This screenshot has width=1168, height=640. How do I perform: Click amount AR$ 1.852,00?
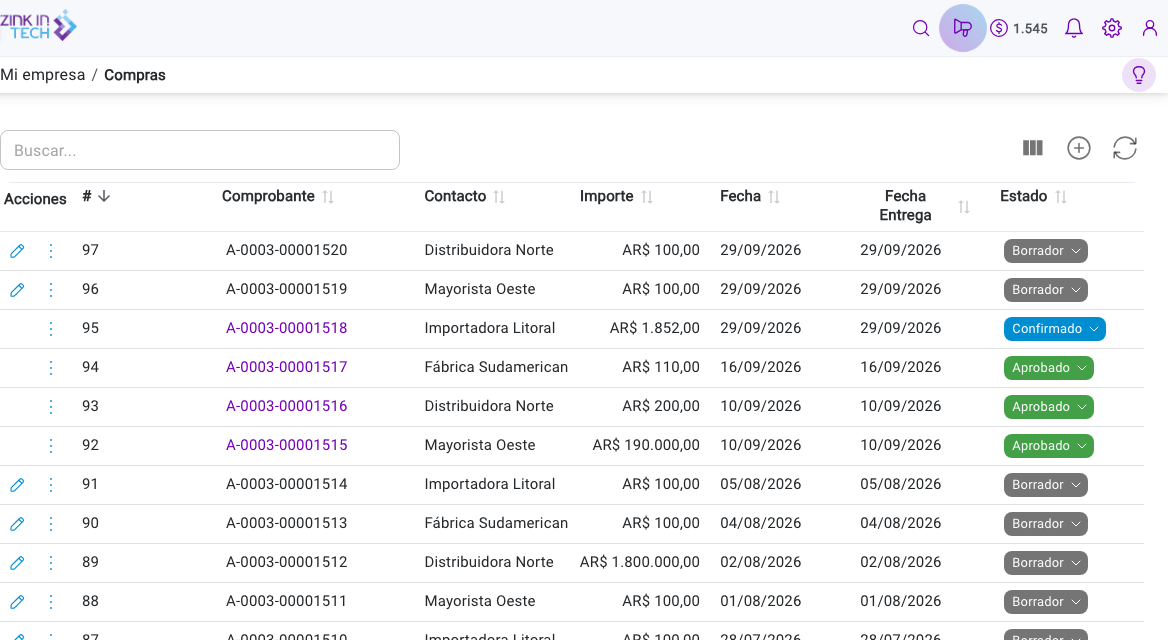pos(655,328)
